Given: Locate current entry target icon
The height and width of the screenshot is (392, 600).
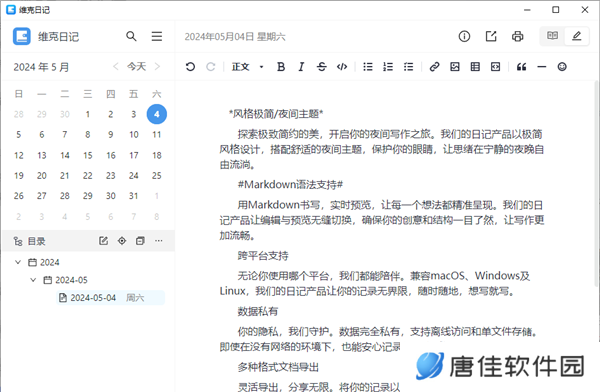Looking at the screenshot, I should (x=122, y=241).
